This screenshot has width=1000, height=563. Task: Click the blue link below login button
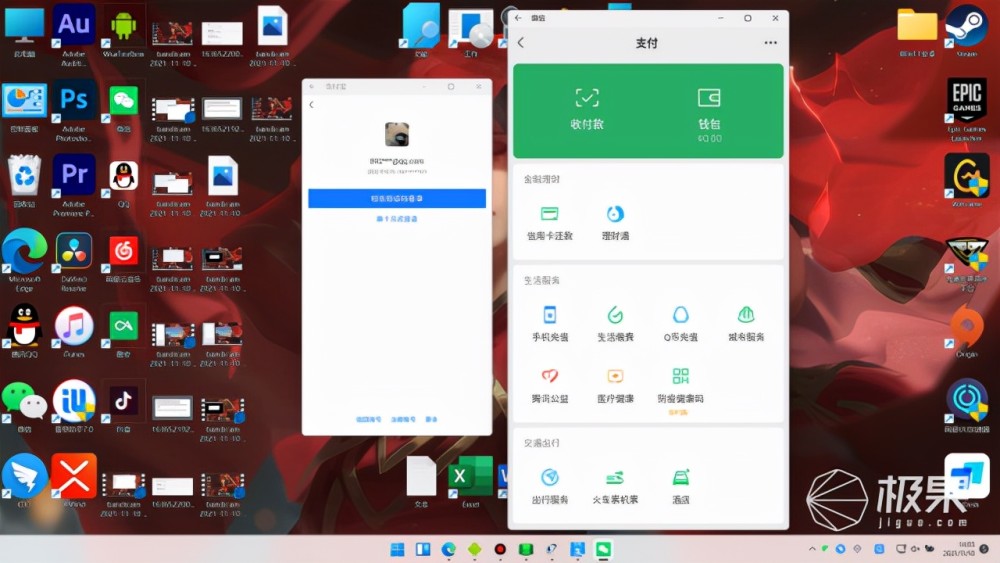pos(397,219)
